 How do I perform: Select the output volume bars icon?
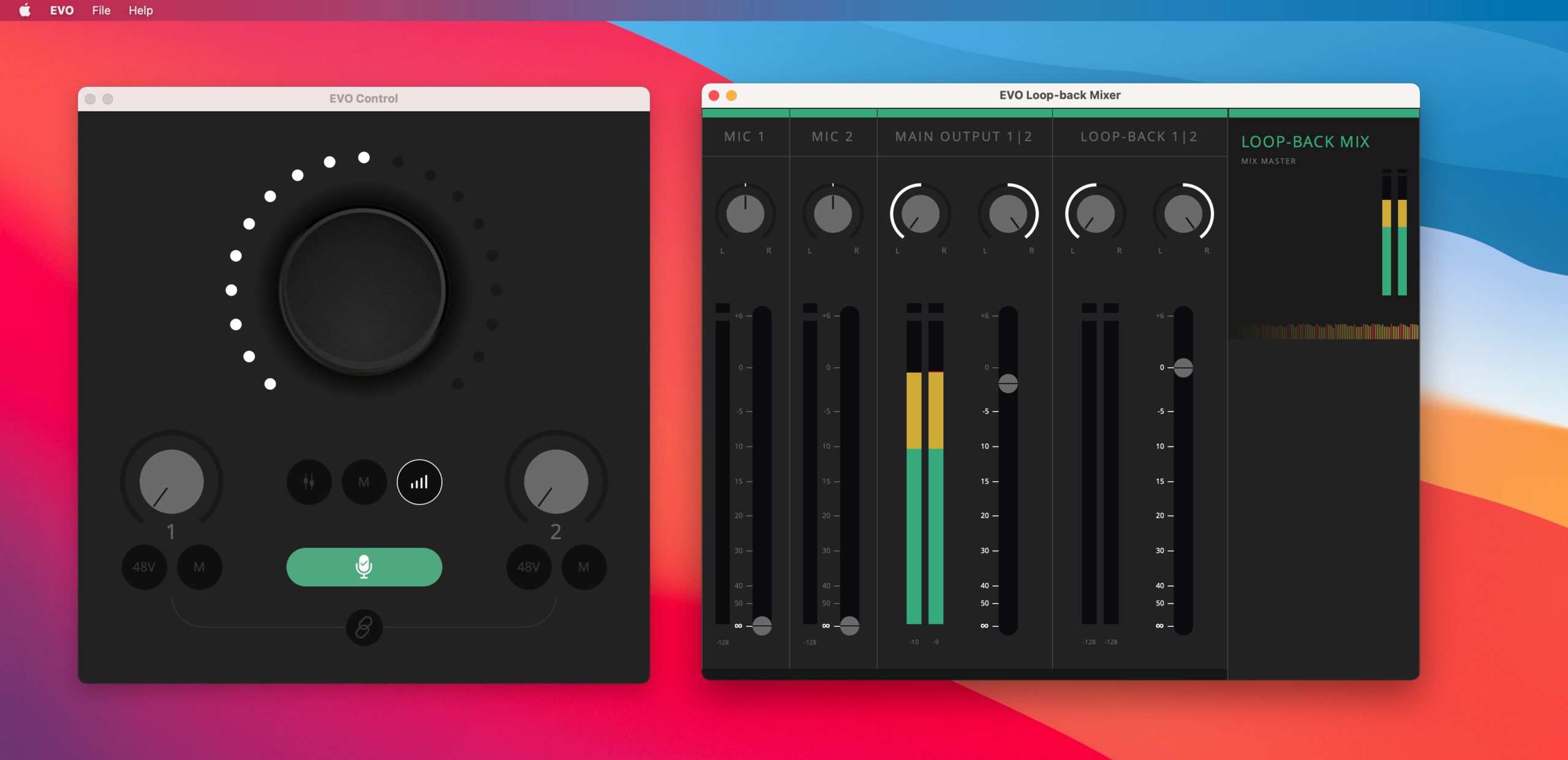click(x=419, y=482)
